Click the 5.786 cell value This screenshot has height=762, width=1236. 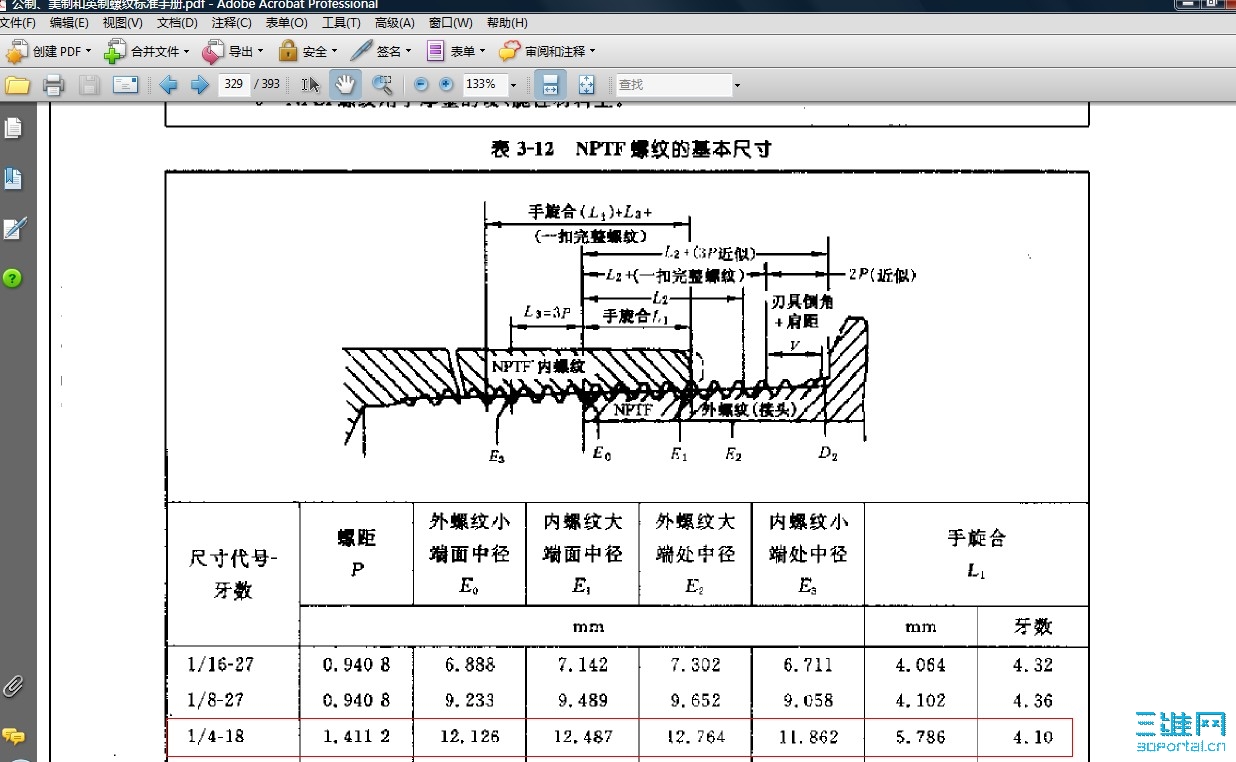pyautogui.click(x=921, y=737)
